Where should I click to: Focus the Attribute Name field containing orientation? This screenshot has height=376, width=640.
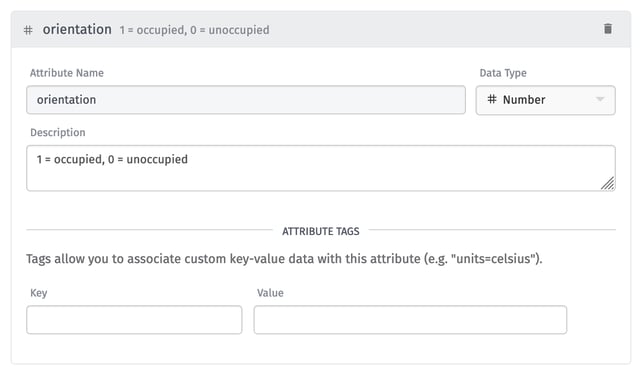coord(246,100)
